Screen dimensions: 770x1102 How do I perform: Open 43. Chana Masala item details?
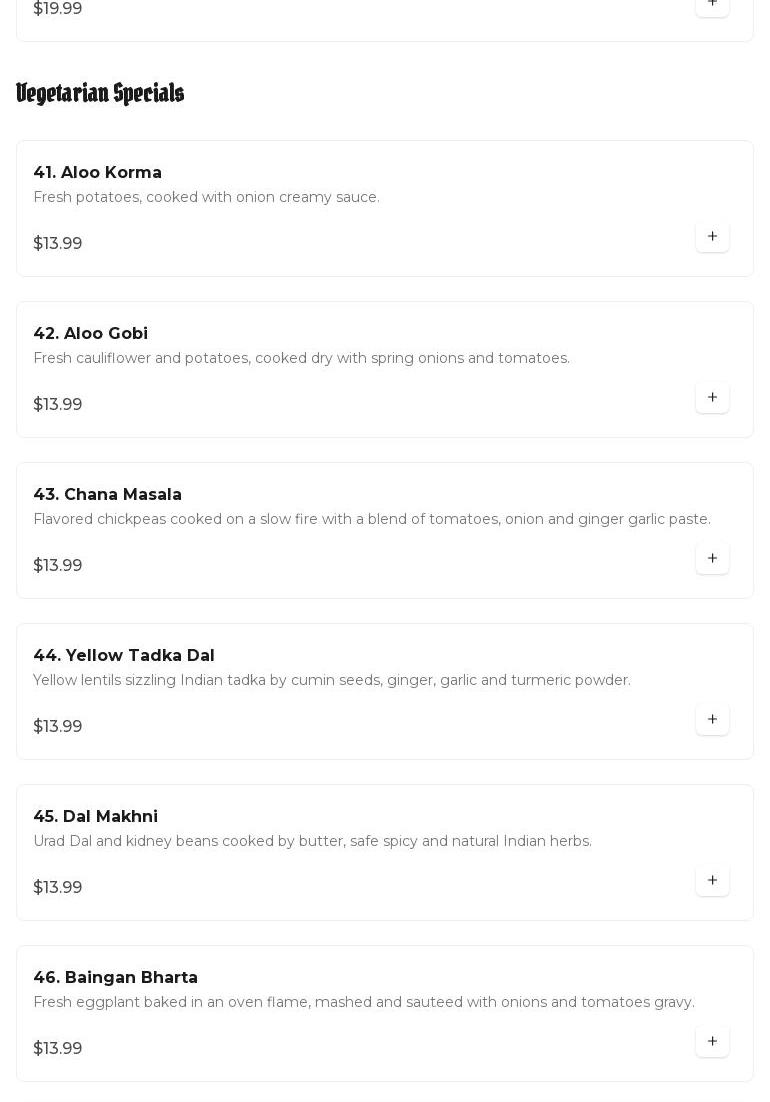(x=107, y=495)
